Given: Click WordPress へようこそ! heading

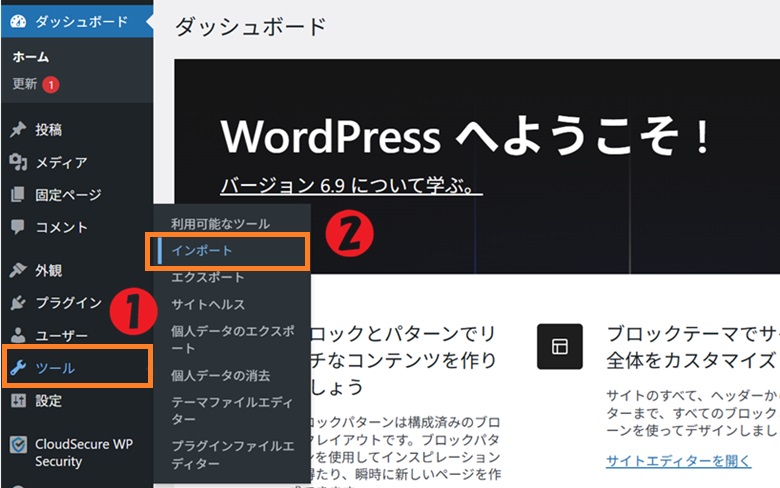Looking at the screenshot, I should coord(466,136).
